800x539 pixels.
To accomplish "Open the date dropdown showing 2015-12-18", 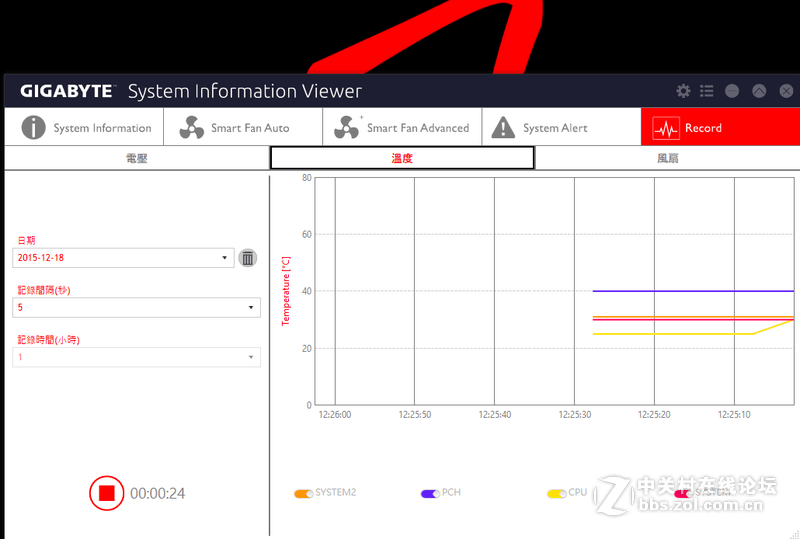I will pyautogui.click(x=123, y=258).
